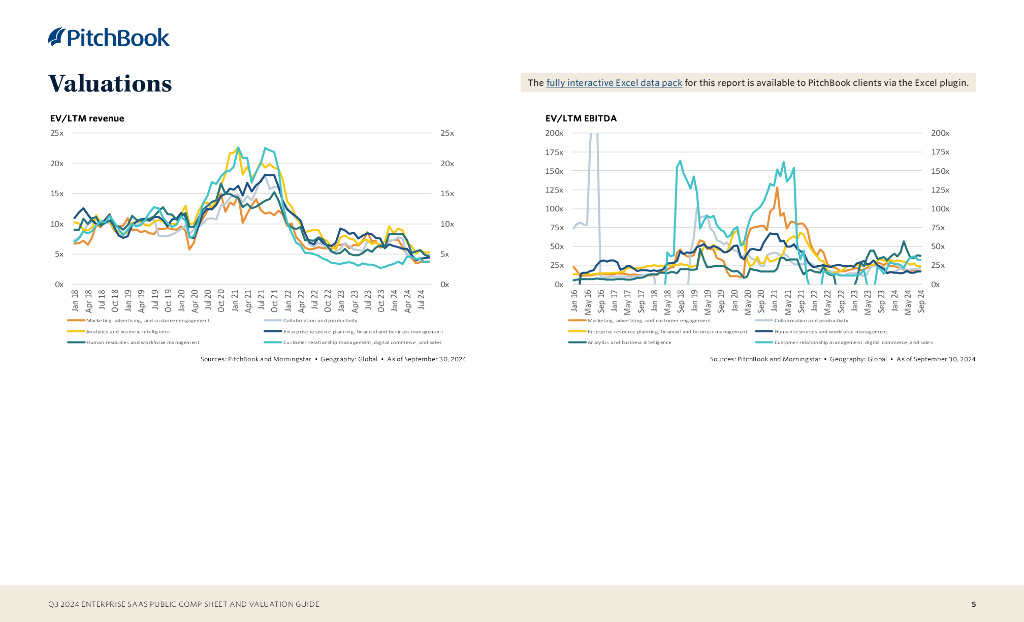Click teal Human resources legend swatch, revenue chart

(x=76, y=342)
